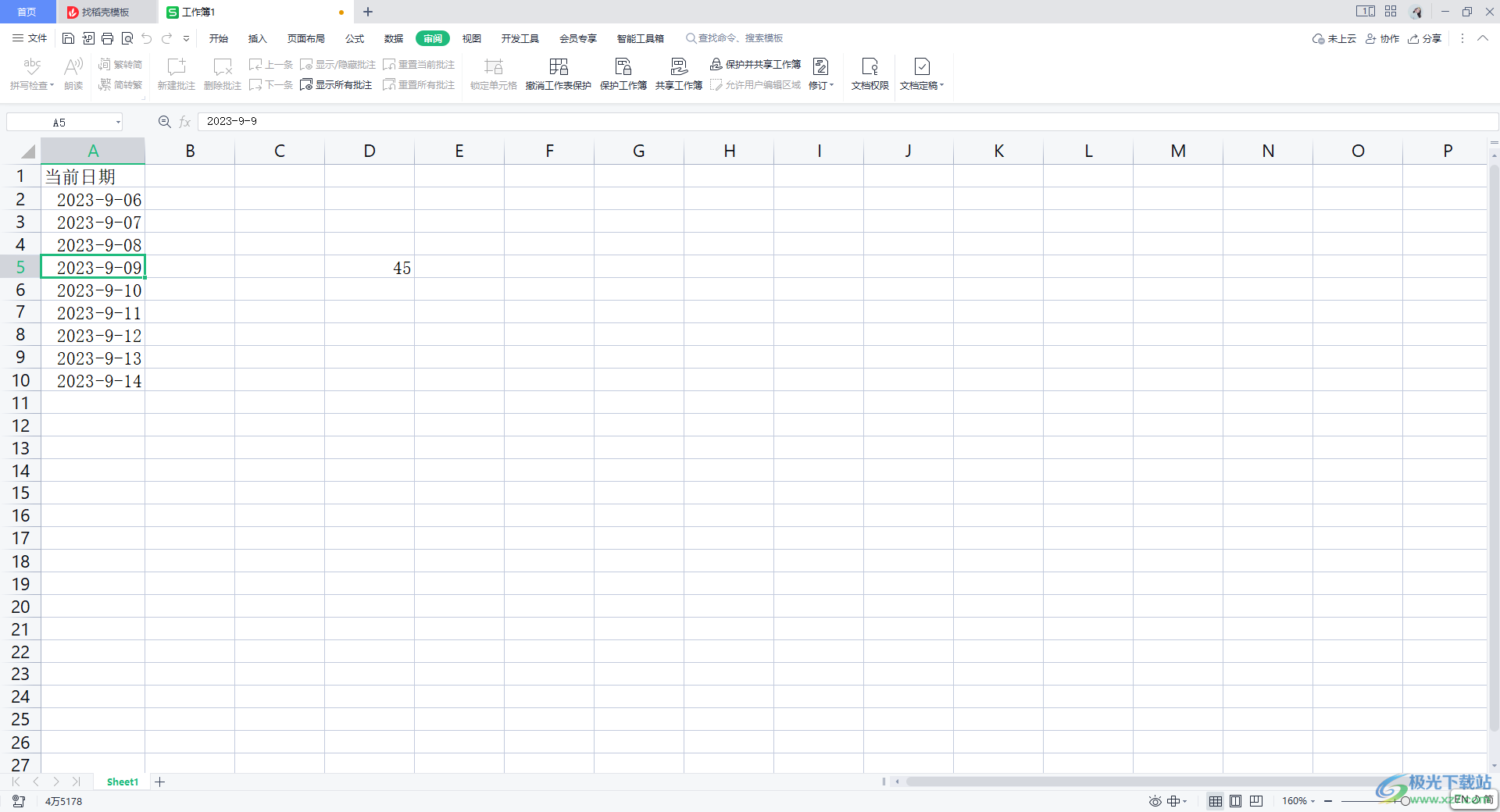The image size is (1500, 812).
Task: Select column header K
Action: [x=998, y=151]
